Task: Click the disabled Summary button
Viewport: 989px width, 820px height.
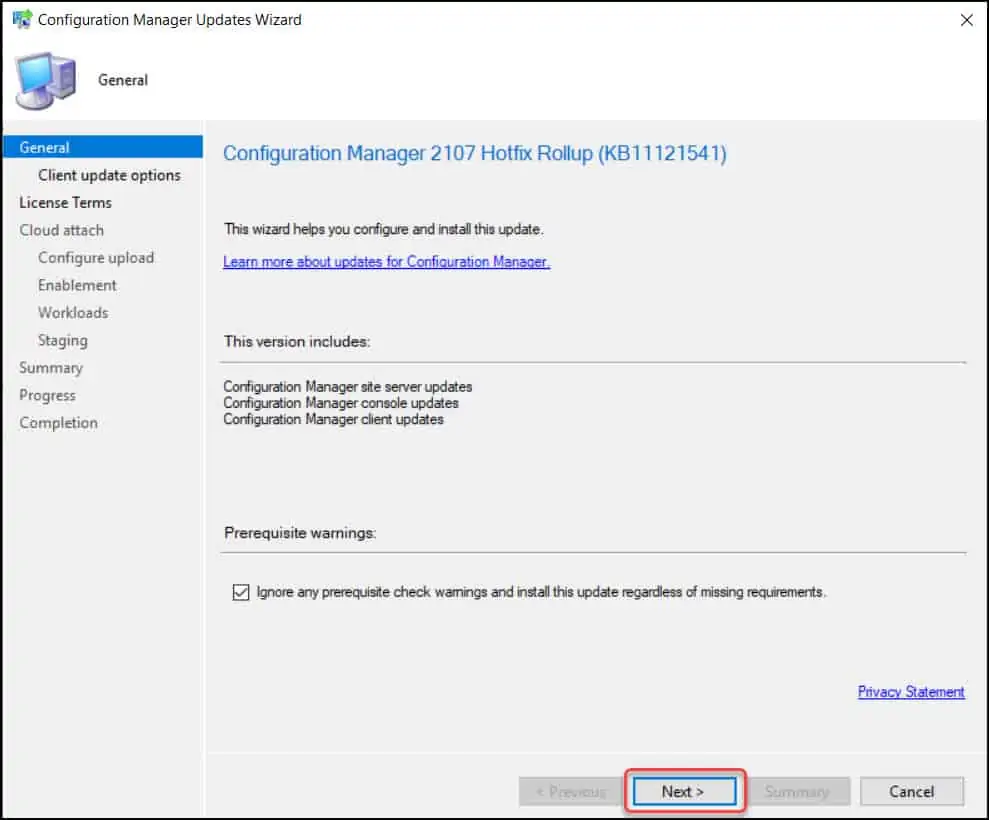Action: click(797, 791)
